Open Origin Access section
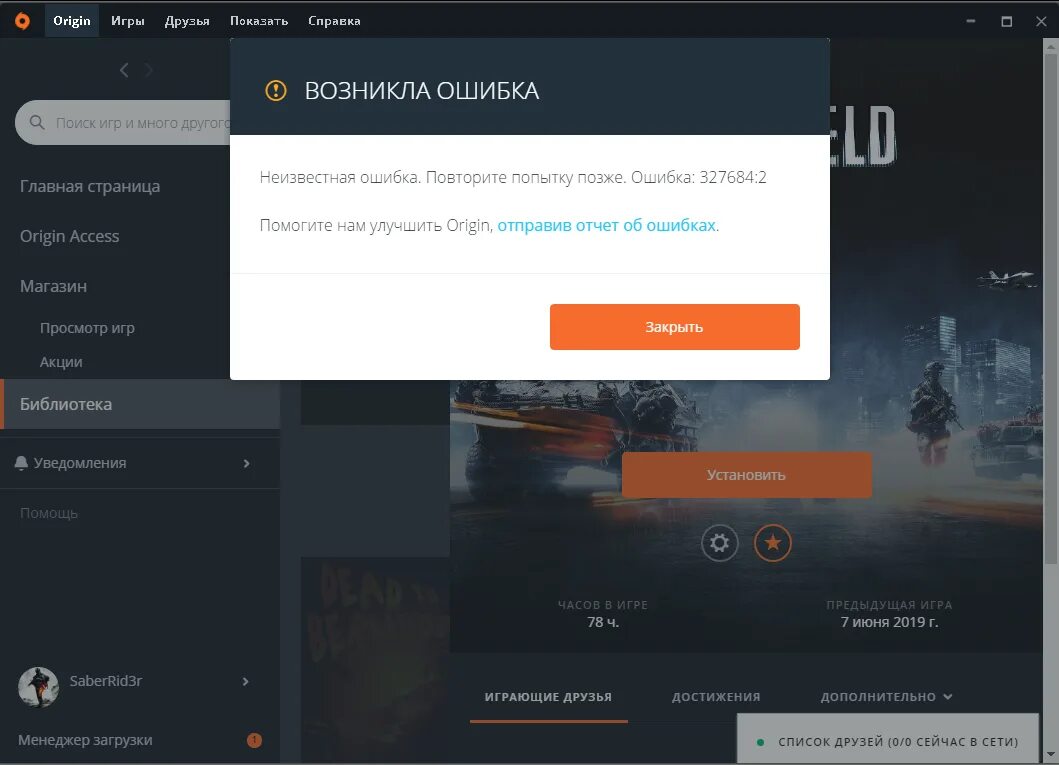1059x765 pixels. pos(70,236)
